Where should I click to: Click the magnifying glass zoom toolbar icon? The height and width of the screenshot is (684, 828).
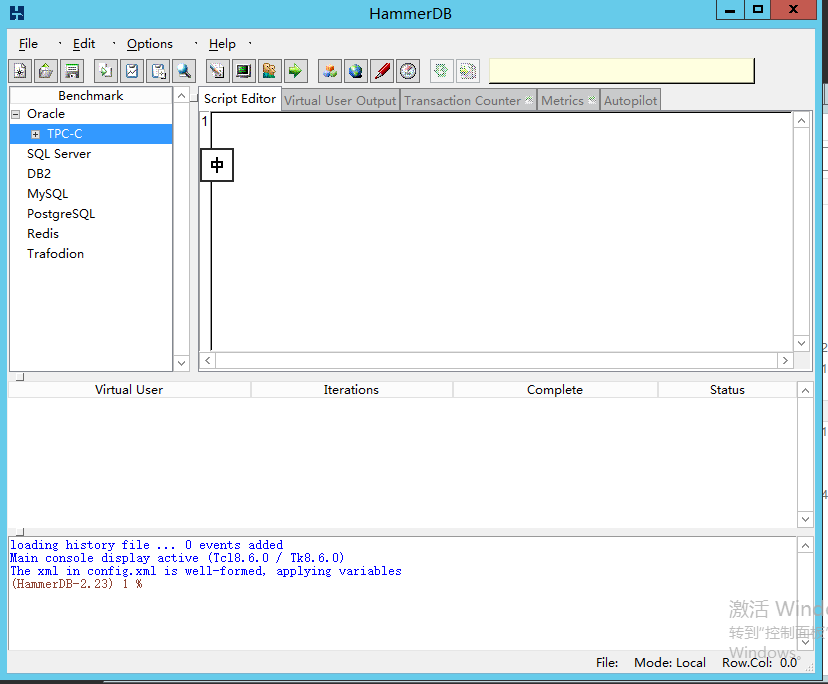click(x=184, y=70)
